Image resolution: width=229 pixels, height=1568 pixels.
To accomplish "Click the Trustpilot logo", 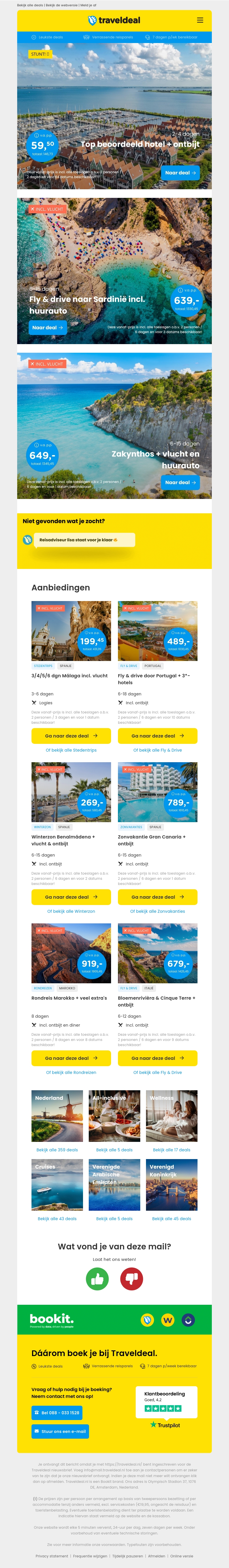I will pyautogui.click(x=165, y=1425).
